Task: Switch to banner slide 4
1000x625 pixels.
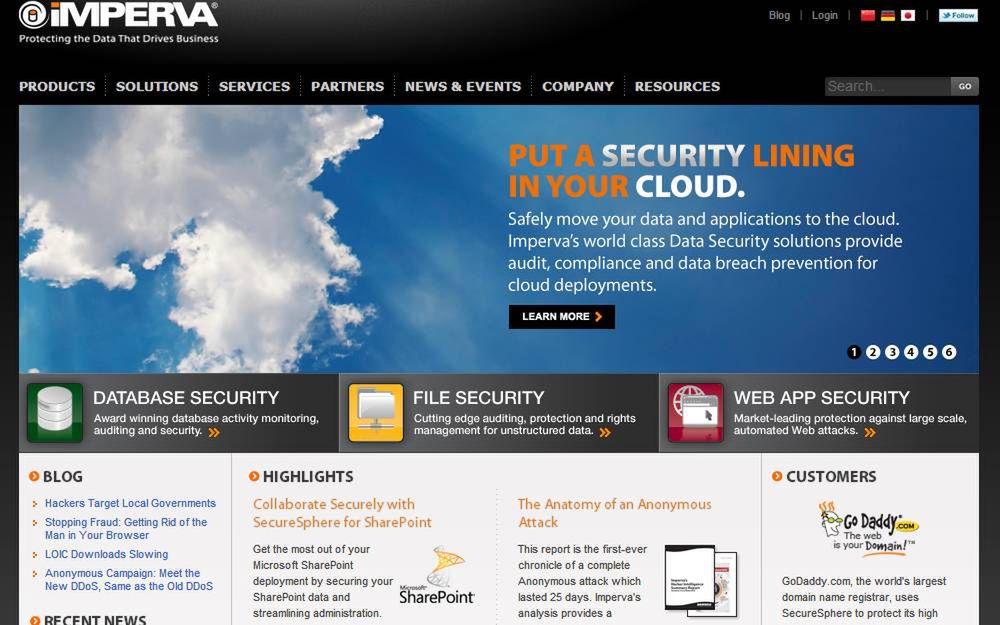Action: (911, 352)
